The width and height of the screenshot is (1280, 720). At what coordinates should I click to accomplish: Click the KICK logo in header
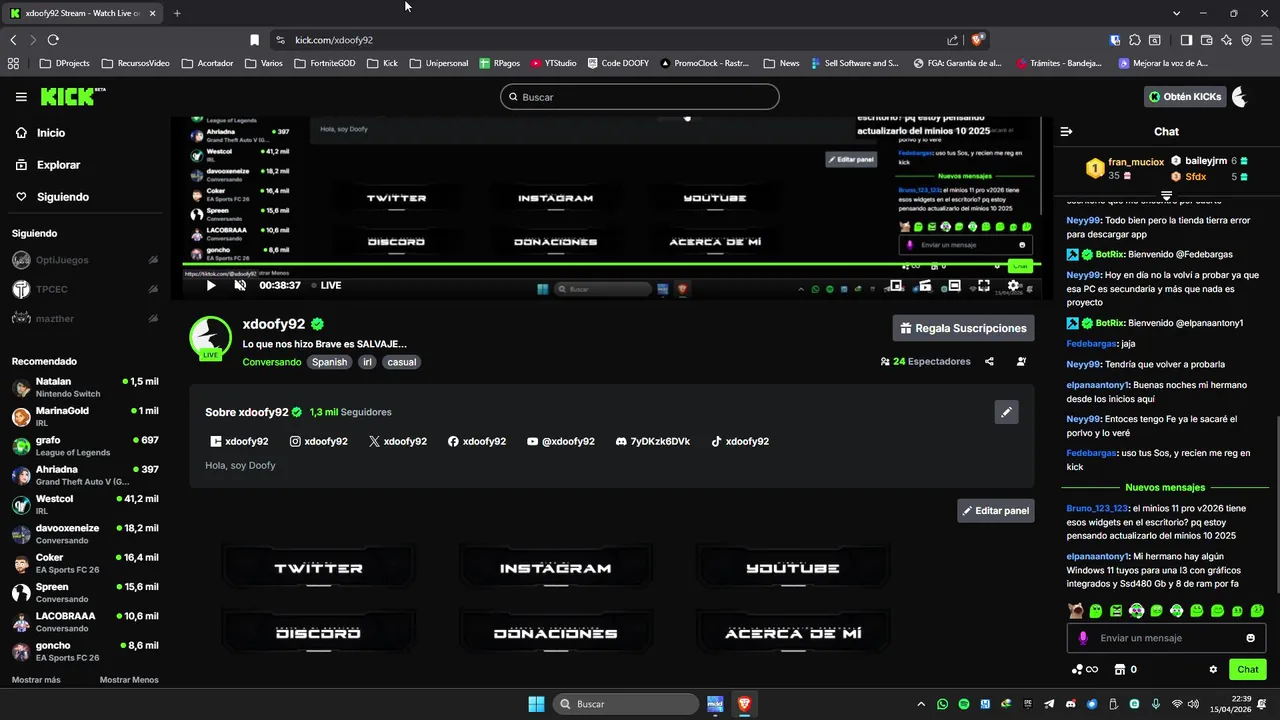pos(72,96)
